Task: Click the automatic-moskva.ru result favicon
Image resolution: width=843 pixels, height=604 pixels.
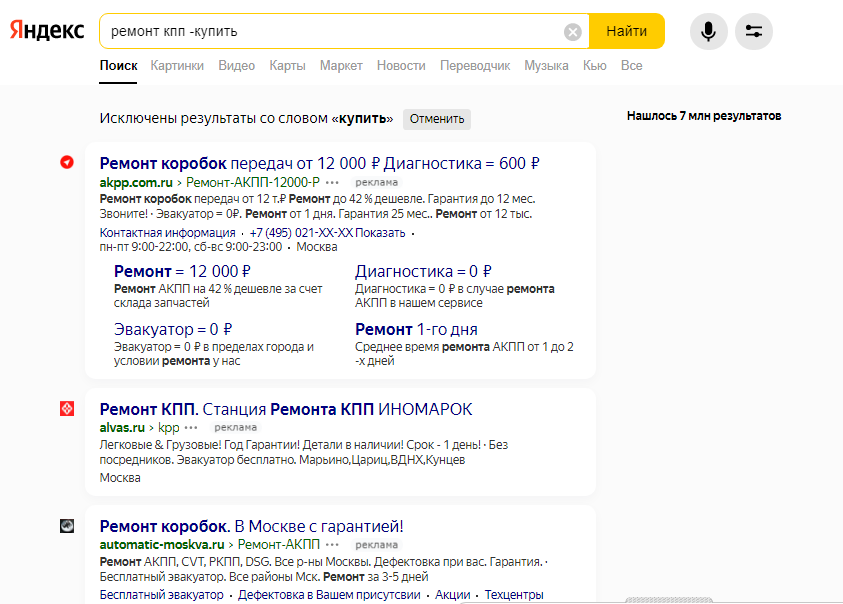Action: (67, 525)
